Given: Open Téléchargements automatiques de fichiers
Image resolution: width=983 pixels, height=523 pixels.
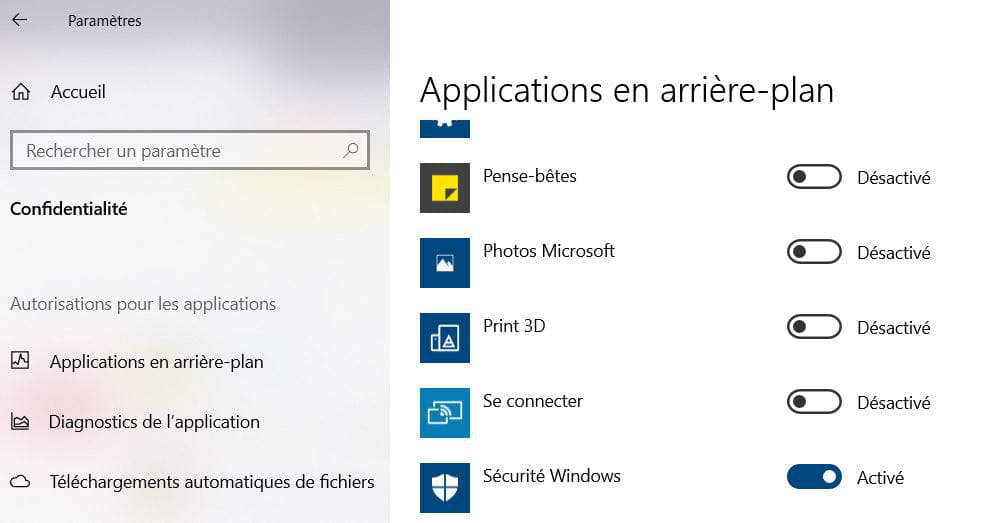Looking at the screenshot, I should [211, 482].
